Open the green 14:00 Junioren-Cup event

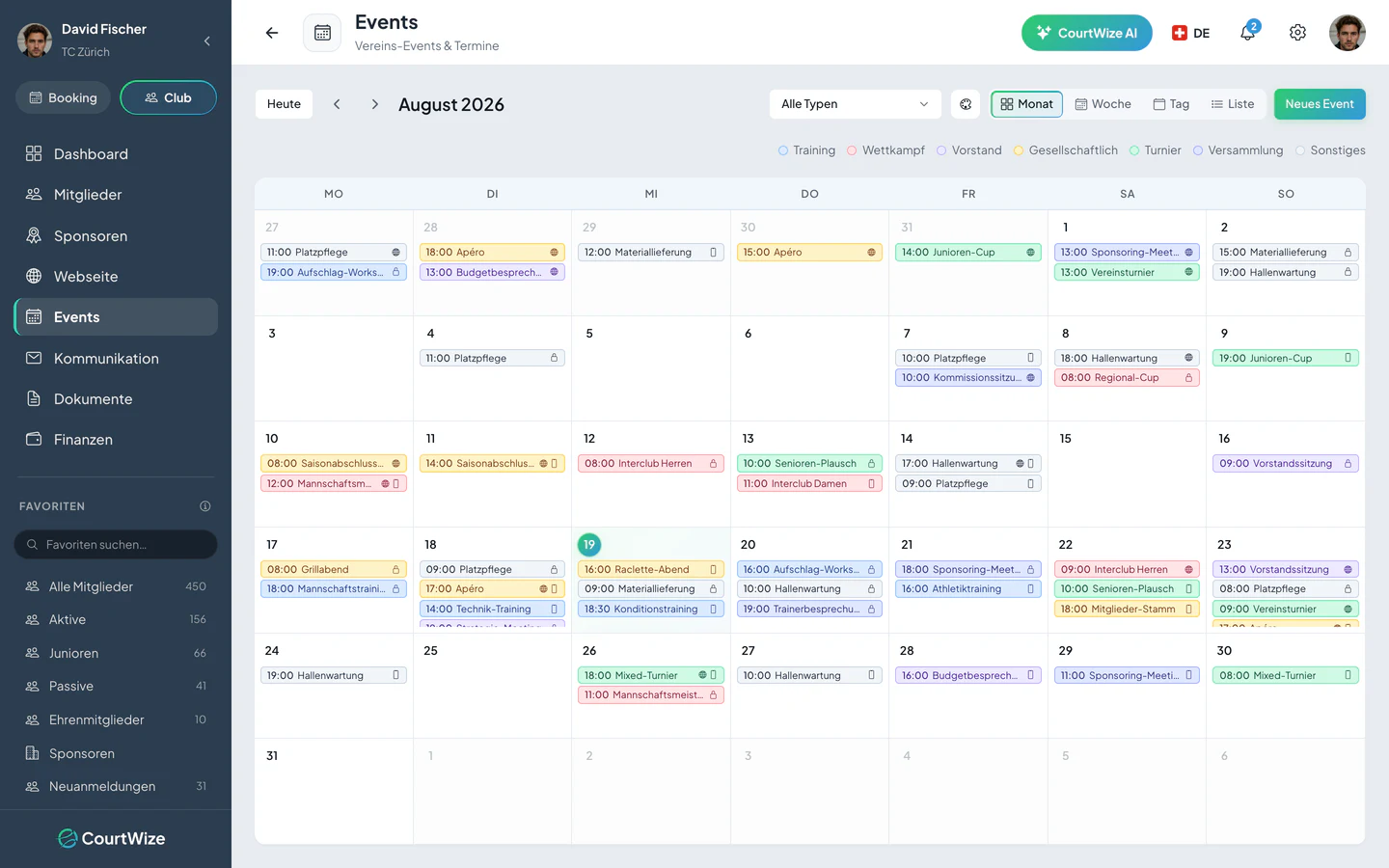pos(968,253)
